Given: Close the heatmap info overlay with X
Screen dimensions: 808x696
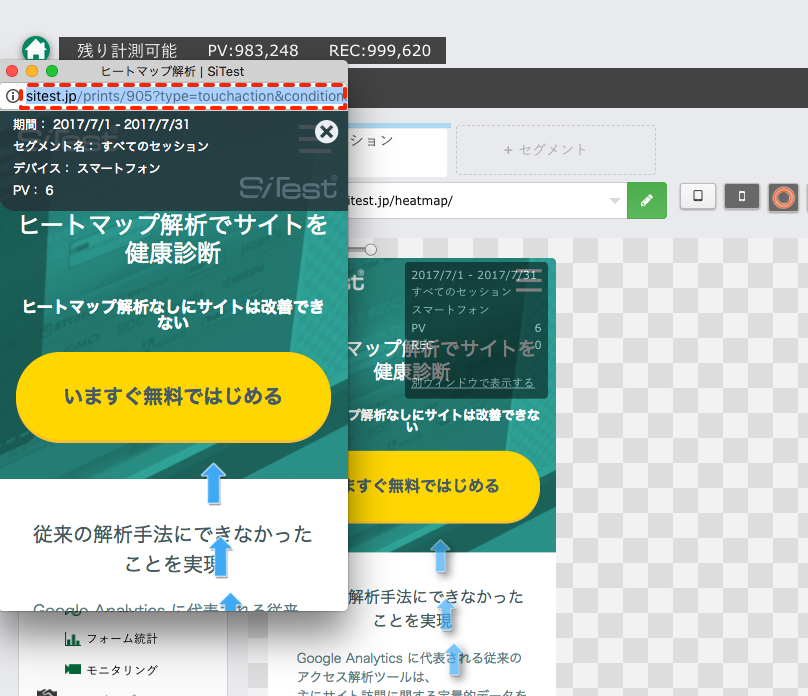Looking at the screenshot, I should click(327, 132).
